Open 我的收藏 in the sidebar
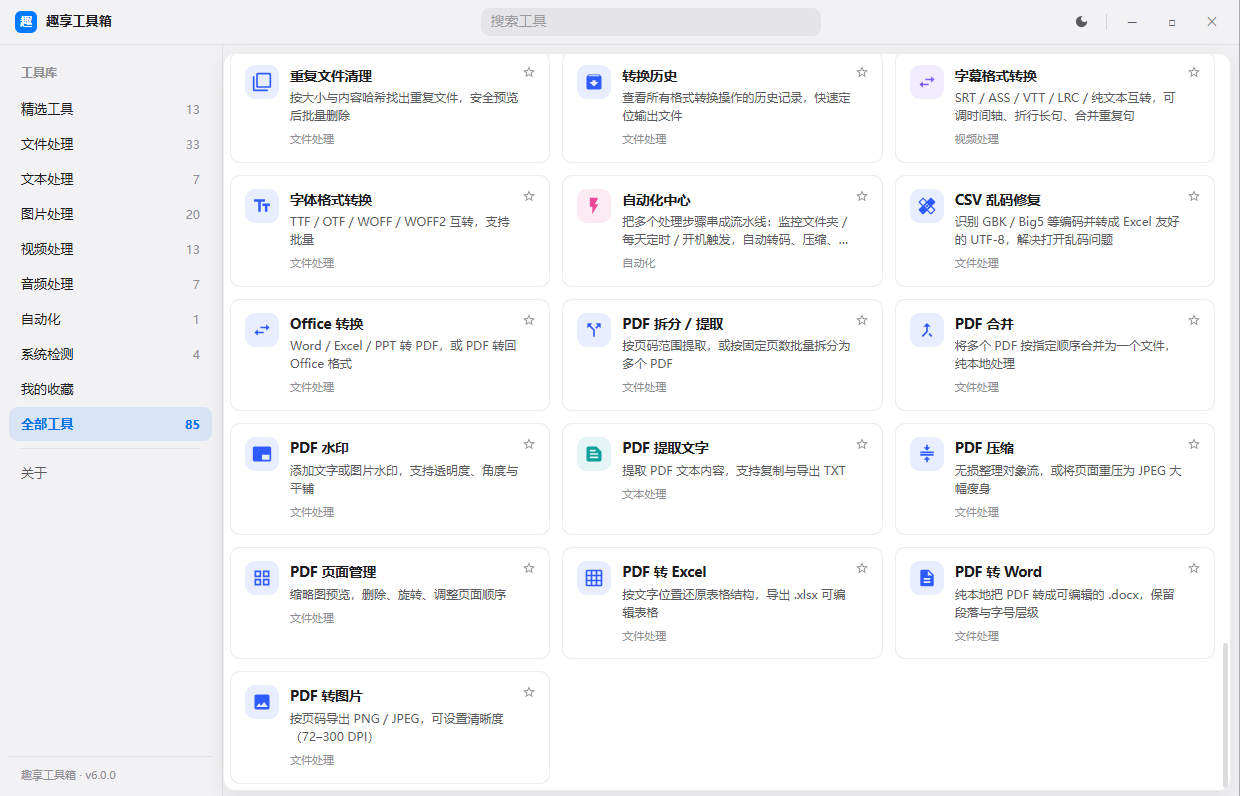This screenshot has height=796, width=1240. tap(110, 389)
